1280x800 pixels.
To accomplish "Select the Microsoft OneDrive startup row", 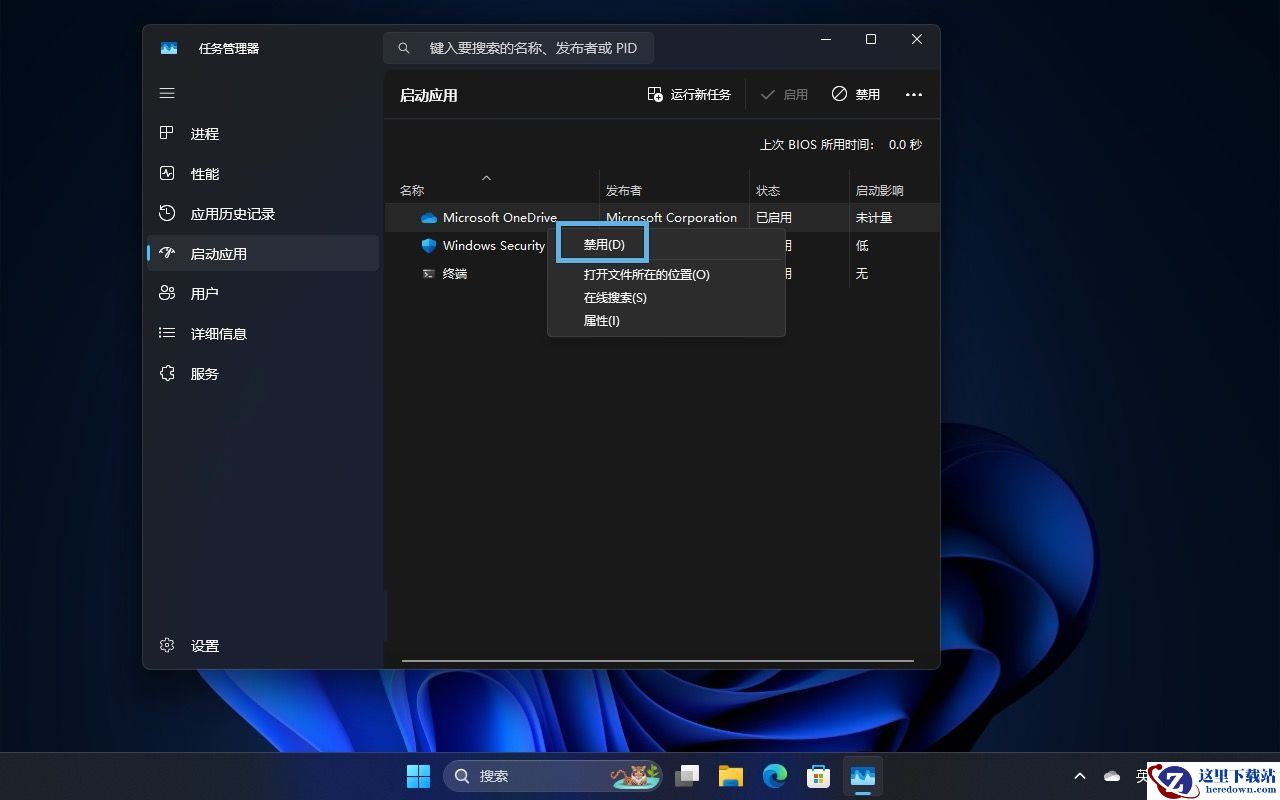I will (x=662, y=218).
